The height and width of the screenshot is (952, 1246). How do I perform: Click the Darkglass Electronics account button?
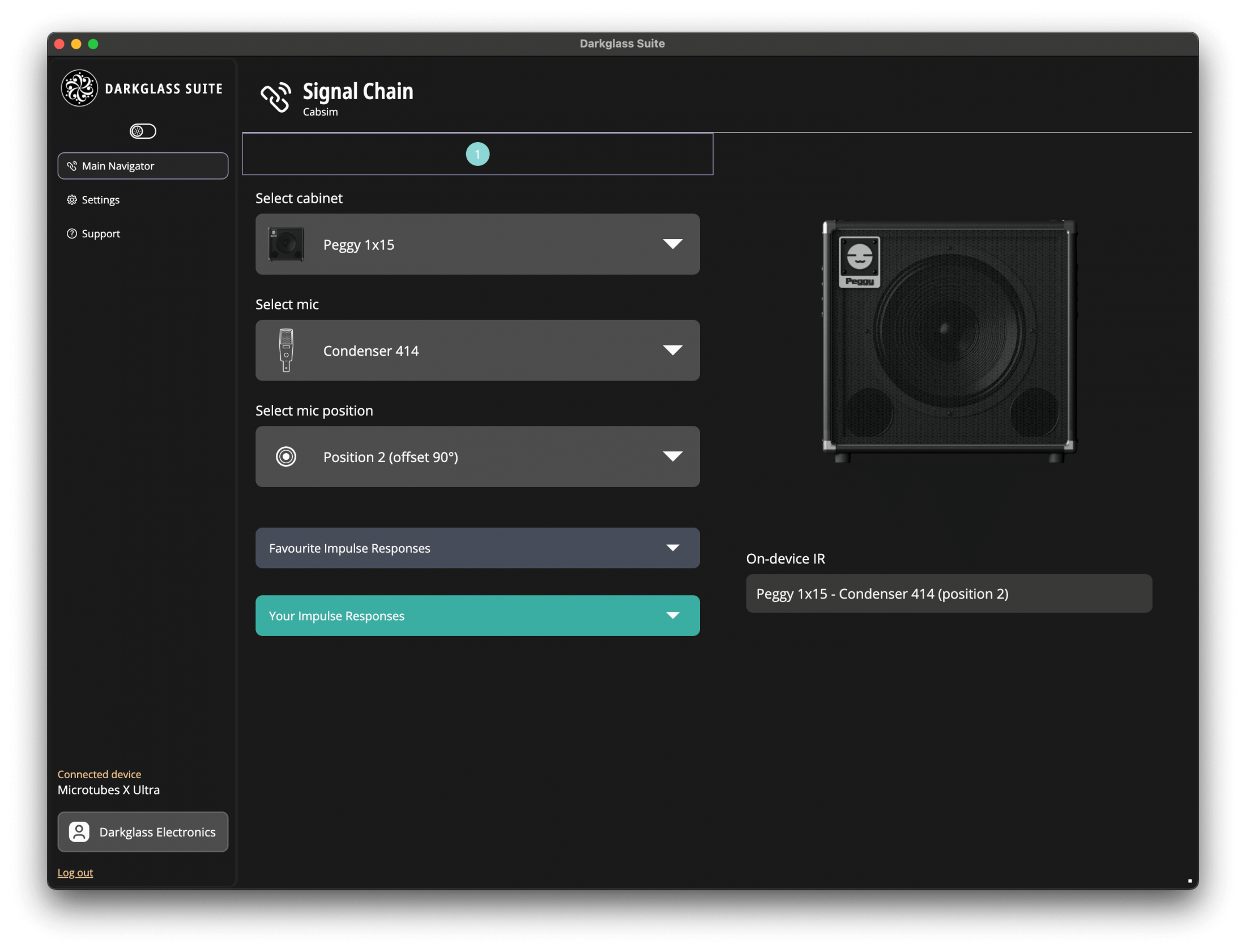coord(143,832)
